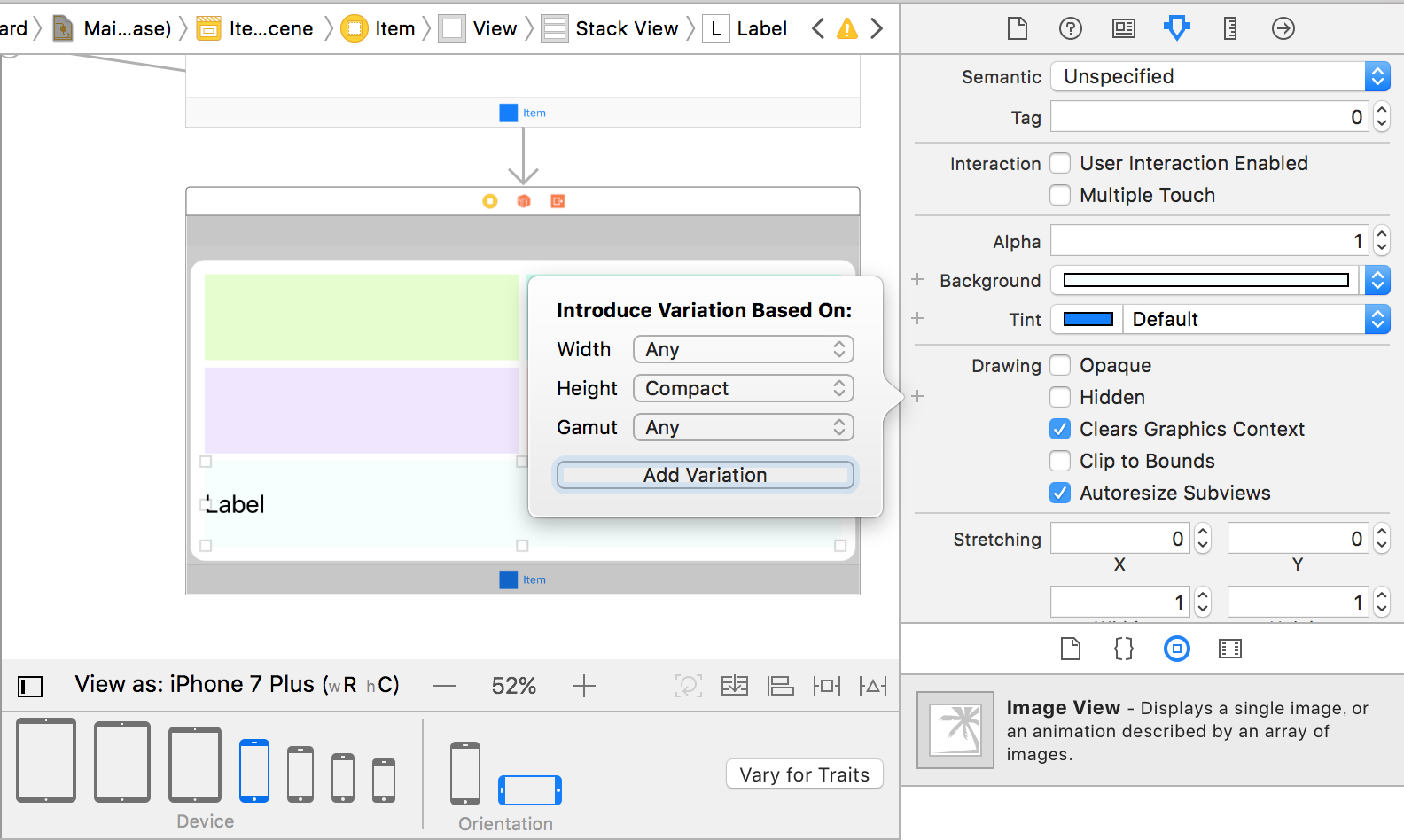Screen dimensions: 1404x840
Task: Click the blue Tint color swatch
Action: coord(1088,319)
